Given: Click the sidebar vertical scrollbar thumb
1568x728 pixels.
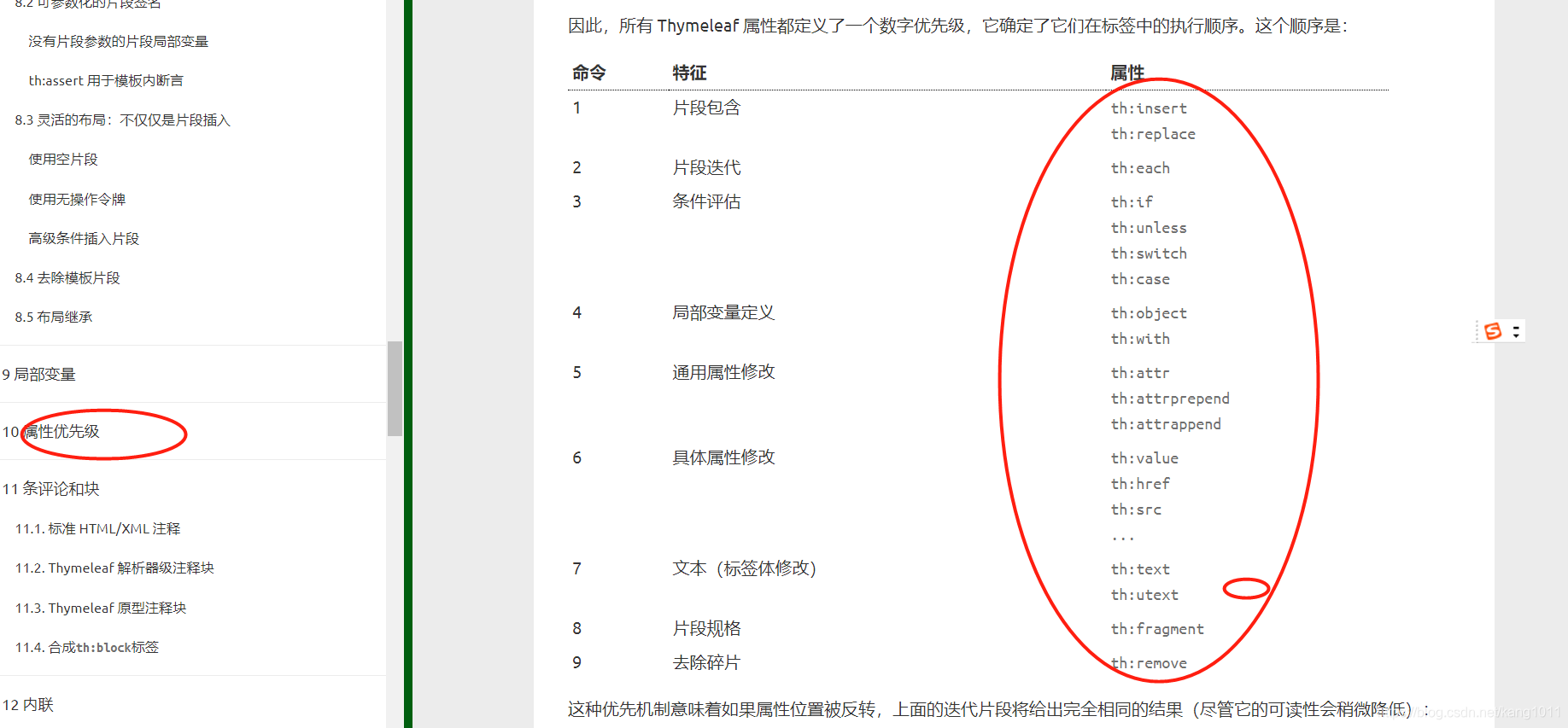Looking at the screenshot, I should click(x=395, y=388).
